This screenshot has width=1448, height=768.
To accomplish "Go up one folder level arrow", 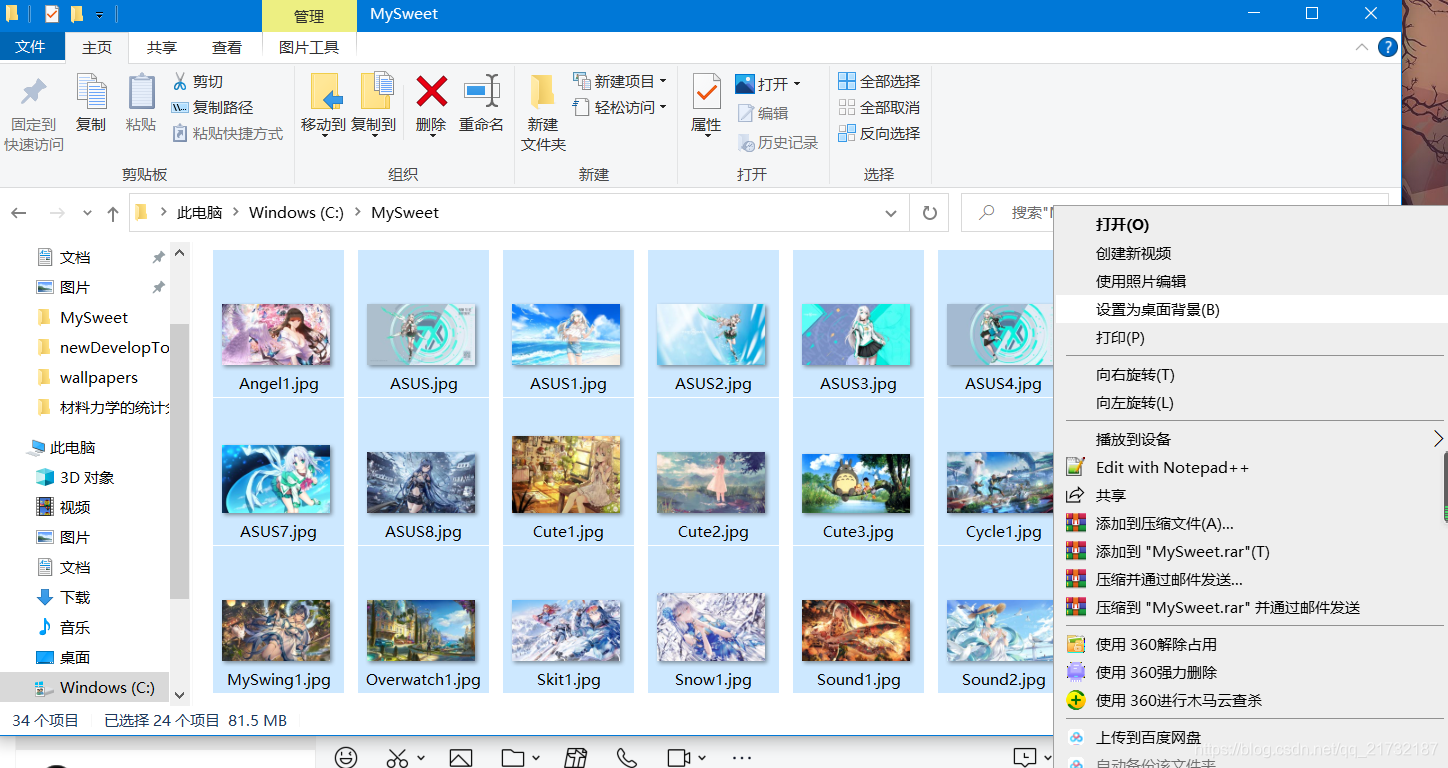I will (x=113, y=213).
